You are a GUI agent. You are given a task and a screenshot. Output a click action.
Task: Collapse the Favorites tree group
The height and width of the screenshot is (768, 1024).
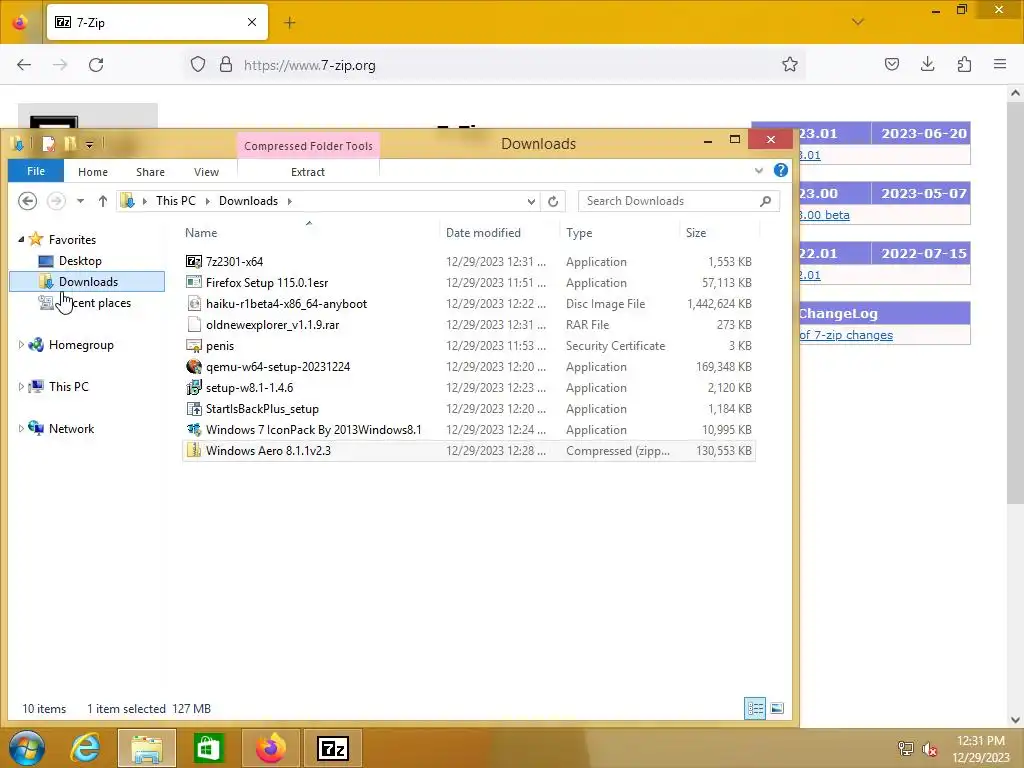click(x=21, y=240)
